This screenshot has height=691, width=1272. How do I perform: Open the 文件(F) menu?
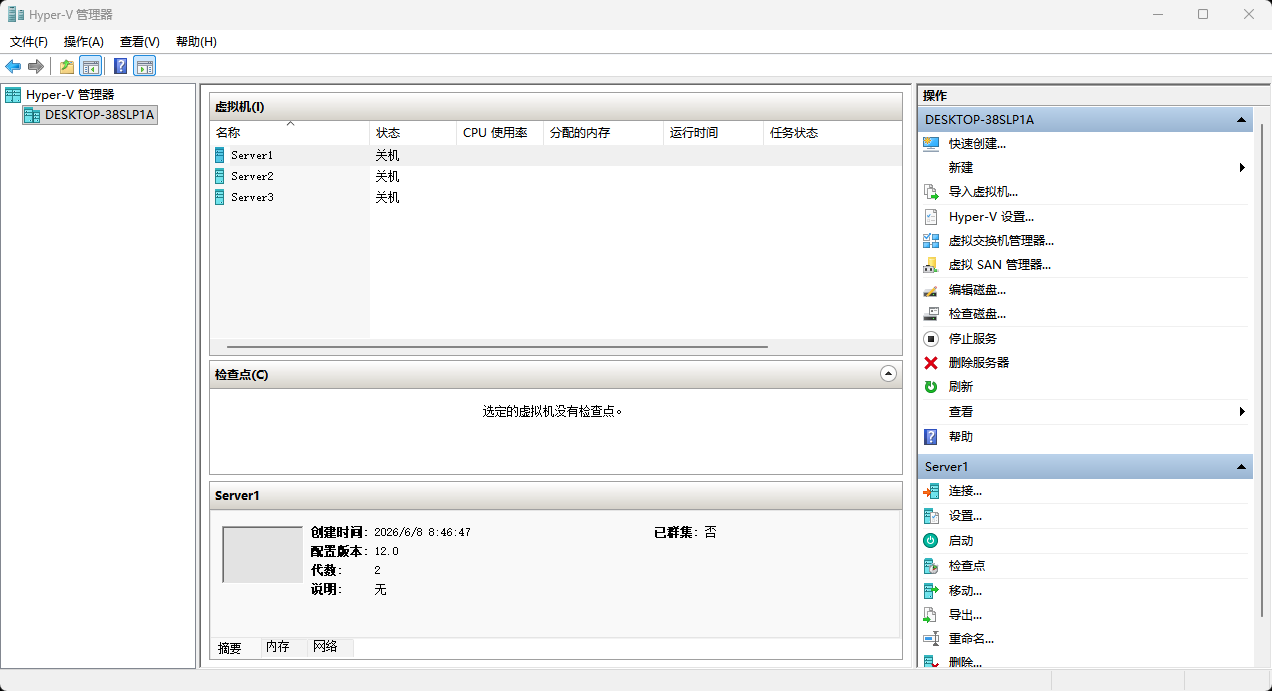click(x=29, y=41)
